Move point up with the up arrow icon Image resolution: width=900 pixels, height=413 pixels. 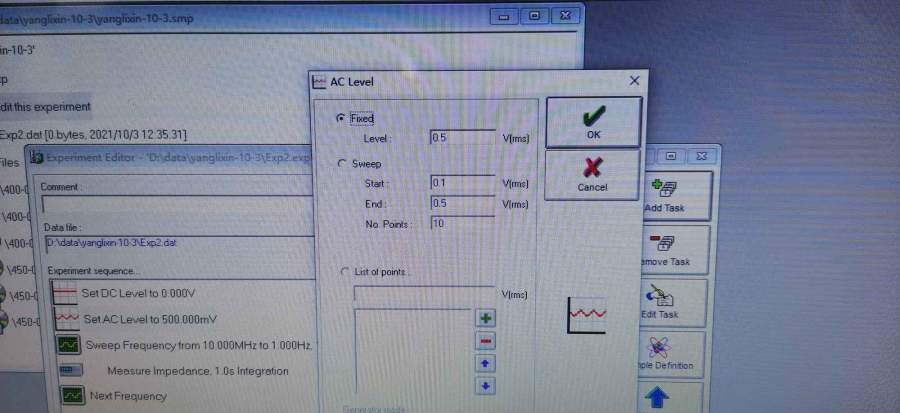(x=486, y=364)
